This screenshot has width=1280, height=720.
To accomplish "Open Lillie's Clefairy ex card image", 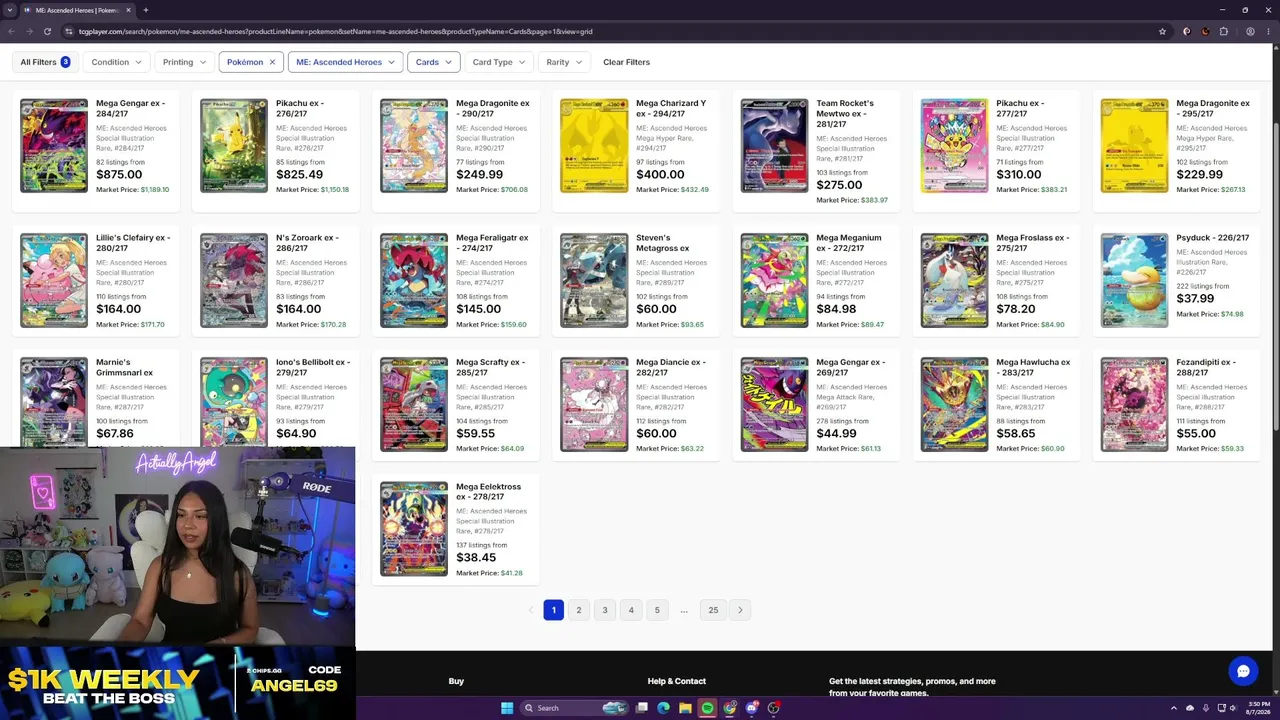I will pos(54,280).
